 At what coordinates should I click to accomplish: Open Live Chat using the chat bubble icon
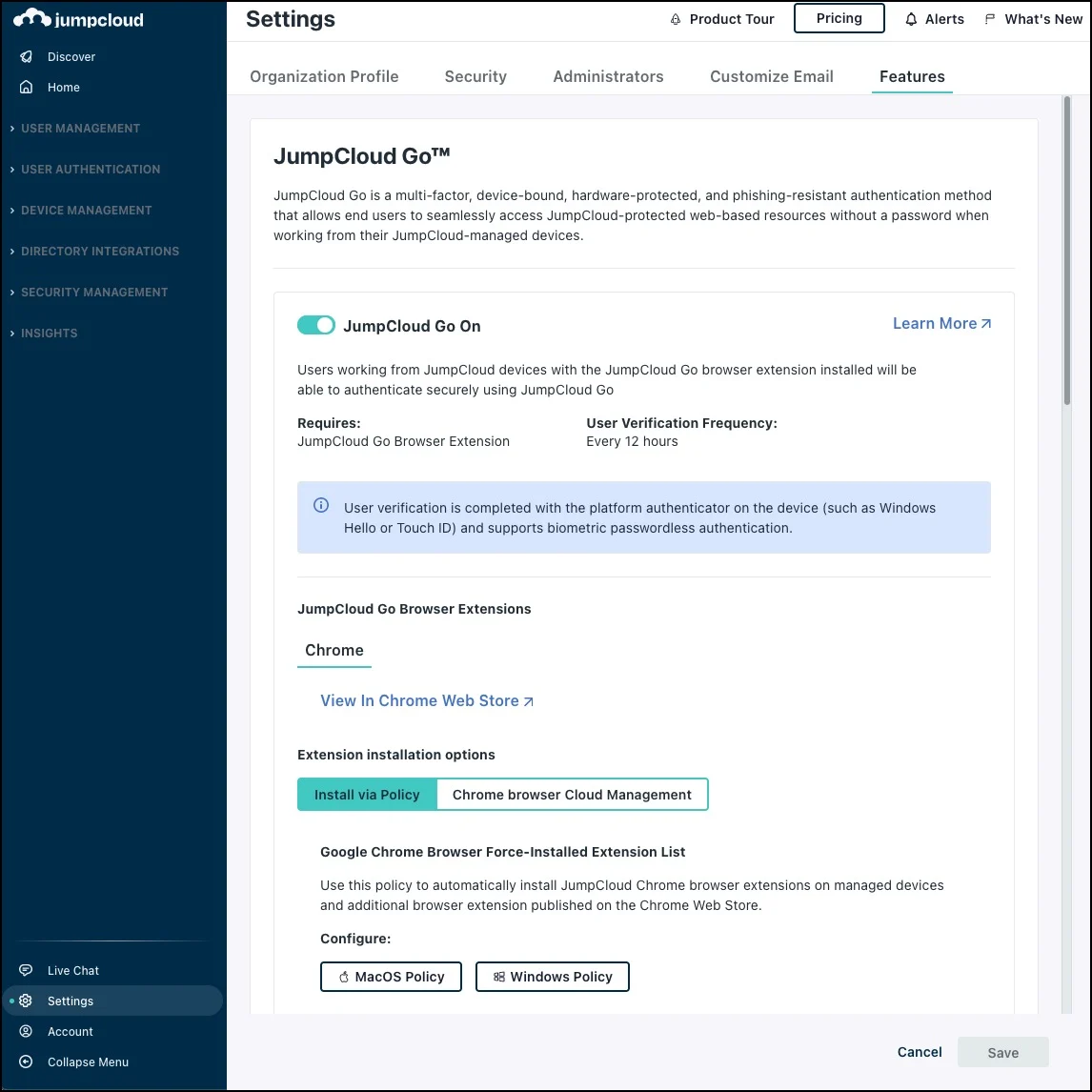pyautogui.click(x=27, y=971)
